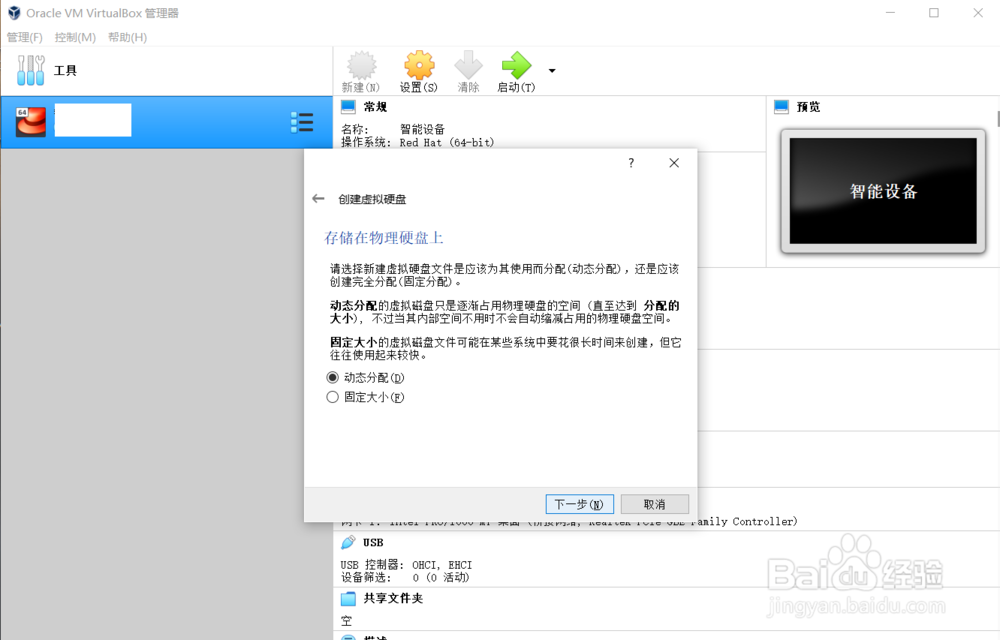
Task: Open the File (管理) menu
Action: (24, 37)
